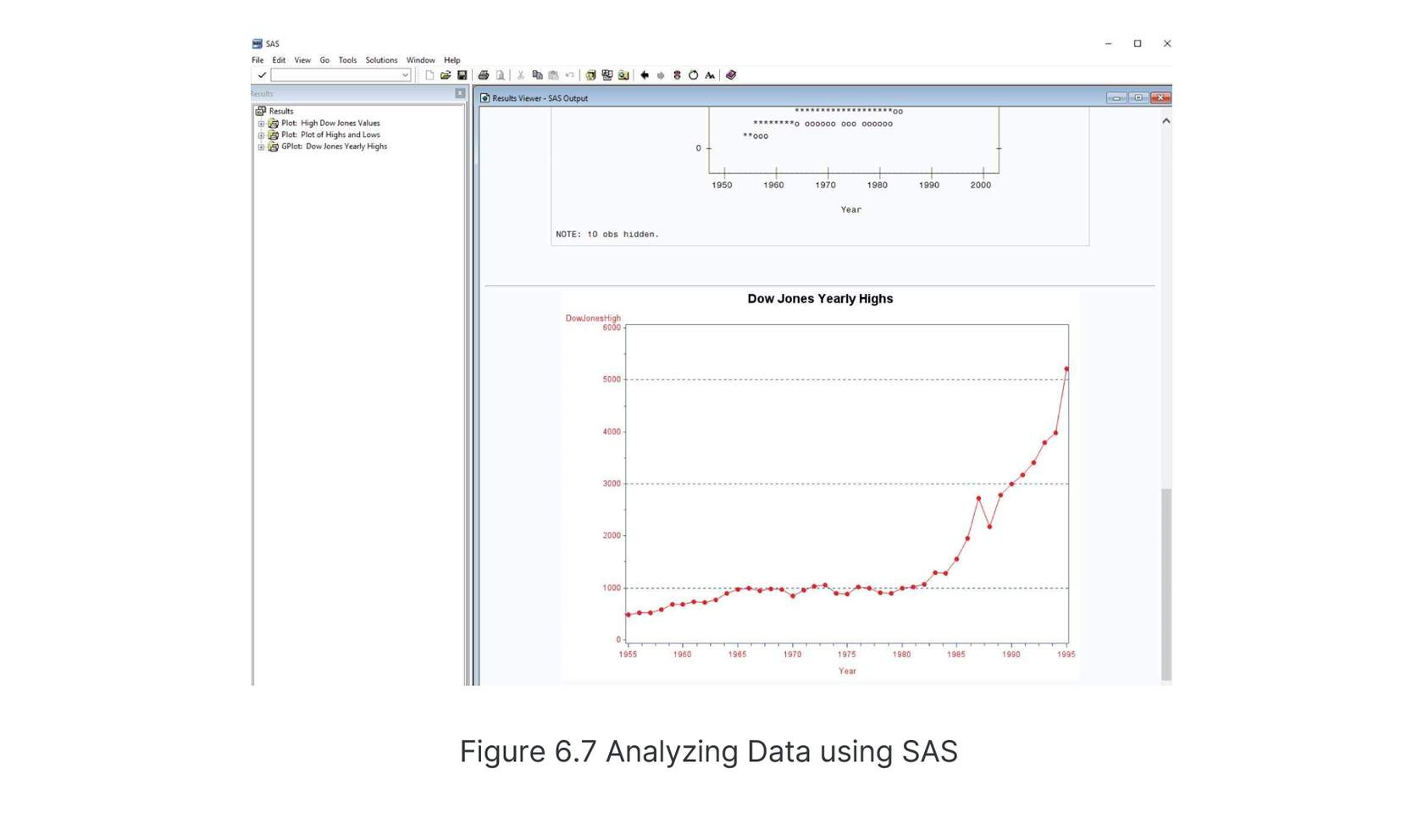Save using the floppy disk icon
The image size is (1423, 840).
point(462,75)
